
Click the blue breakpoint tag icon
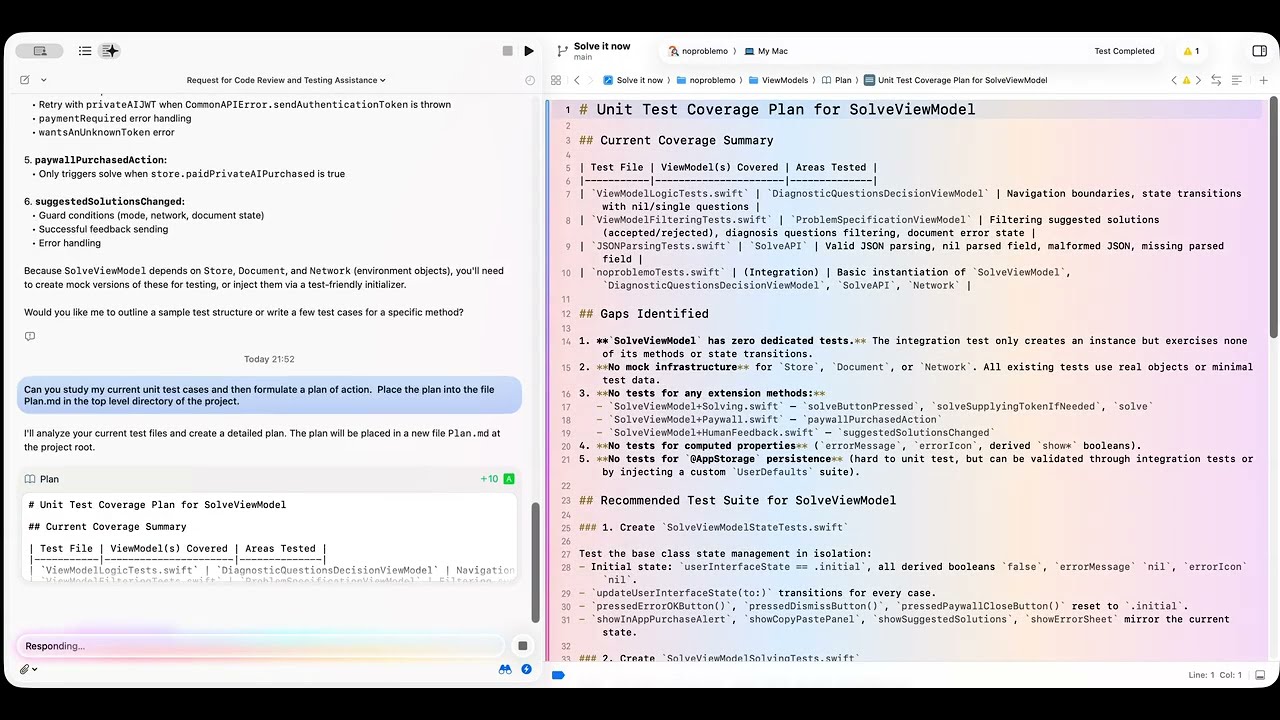[558, 675]
